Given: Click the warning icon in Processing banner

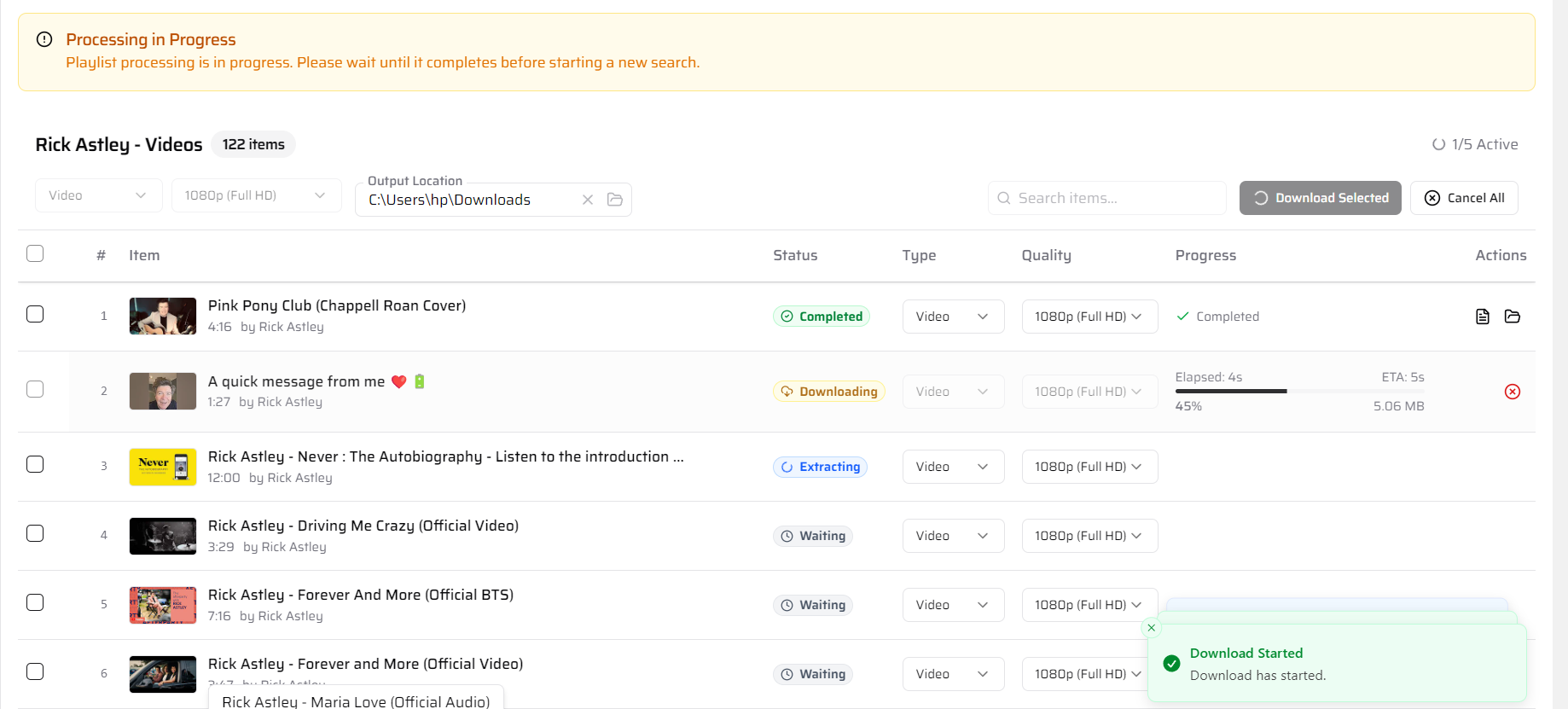Looking at the screenshot, I should 44,40.
